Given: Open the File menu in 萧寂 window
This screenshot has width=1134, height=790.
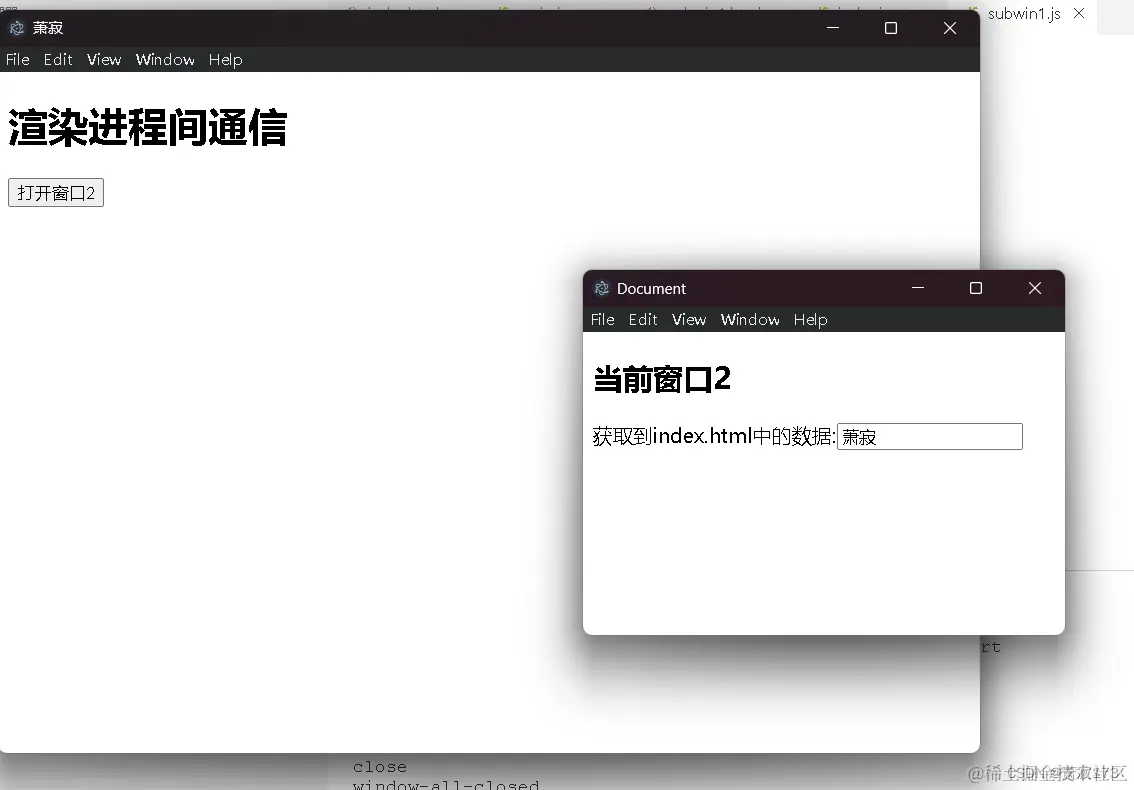Looking at the screenshot, I should point(17,60).
